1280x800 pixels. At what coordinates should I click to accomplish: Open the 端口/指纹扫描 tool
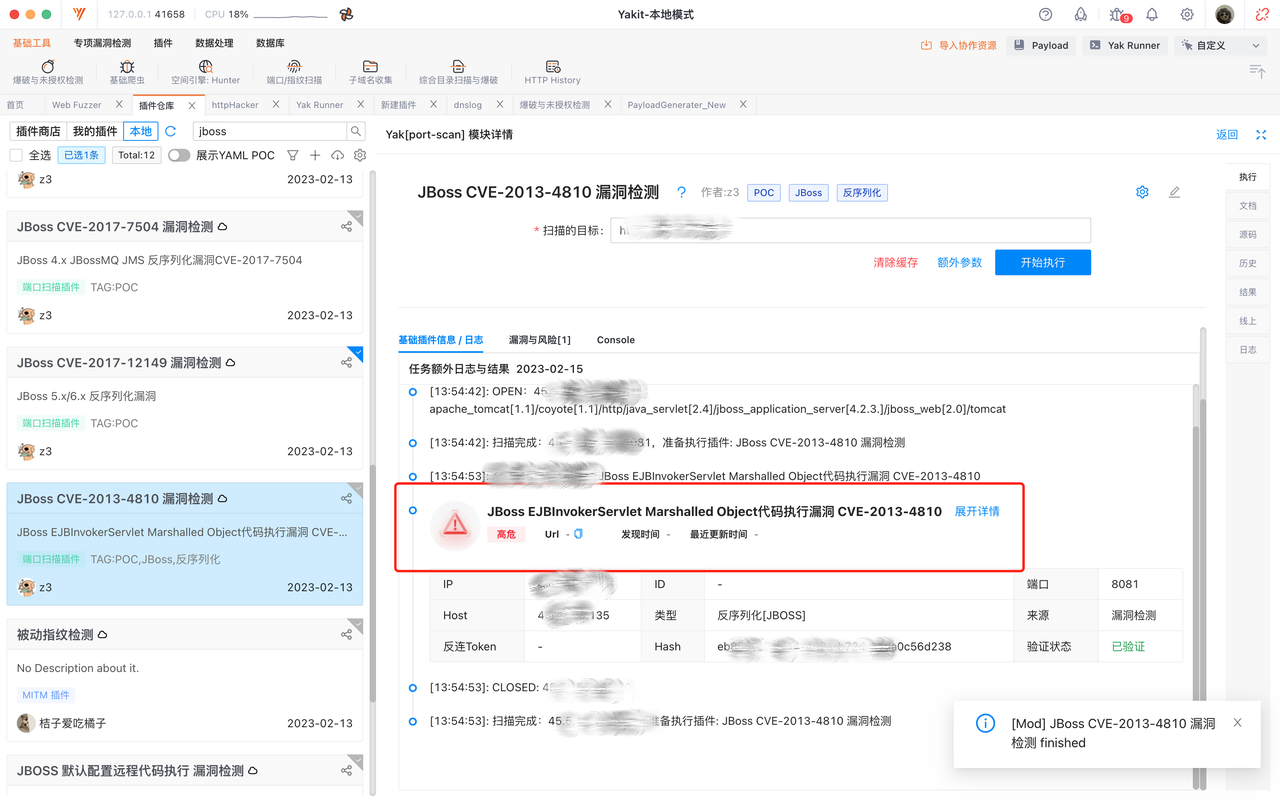point(294,73)
